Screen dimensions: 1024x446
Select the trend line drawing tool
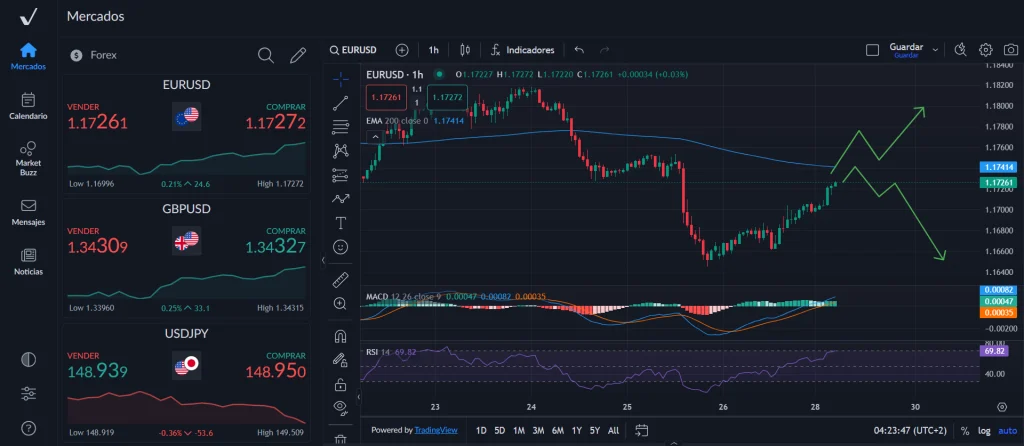[x=341, y=101]
